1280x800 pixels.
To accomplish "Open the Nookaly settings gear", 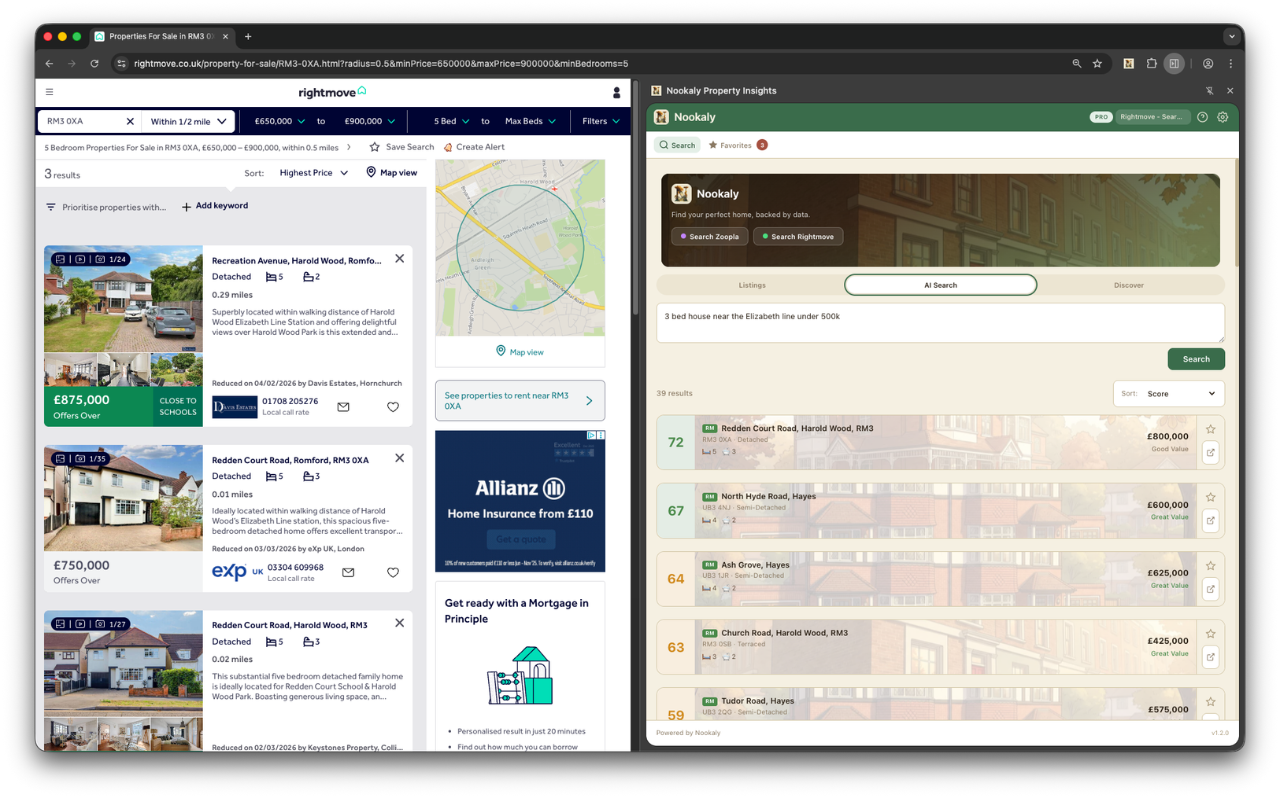I will [x=1222, y=116].
